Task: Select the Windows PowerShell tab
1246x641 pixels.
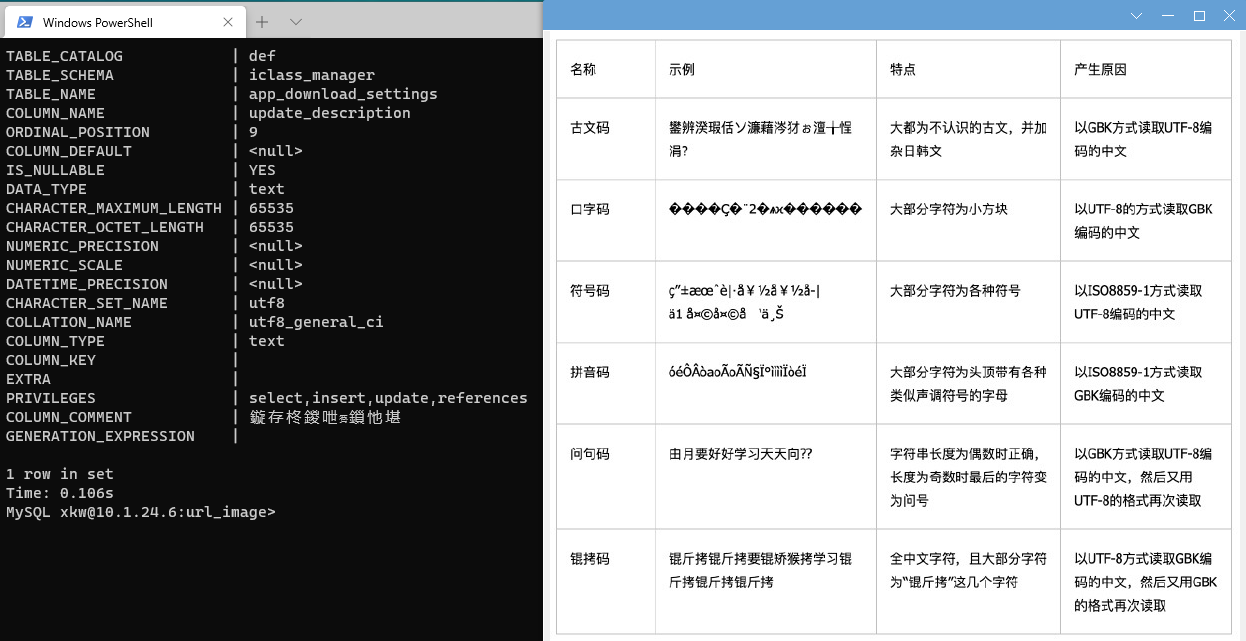Action: tap(123, 22)
